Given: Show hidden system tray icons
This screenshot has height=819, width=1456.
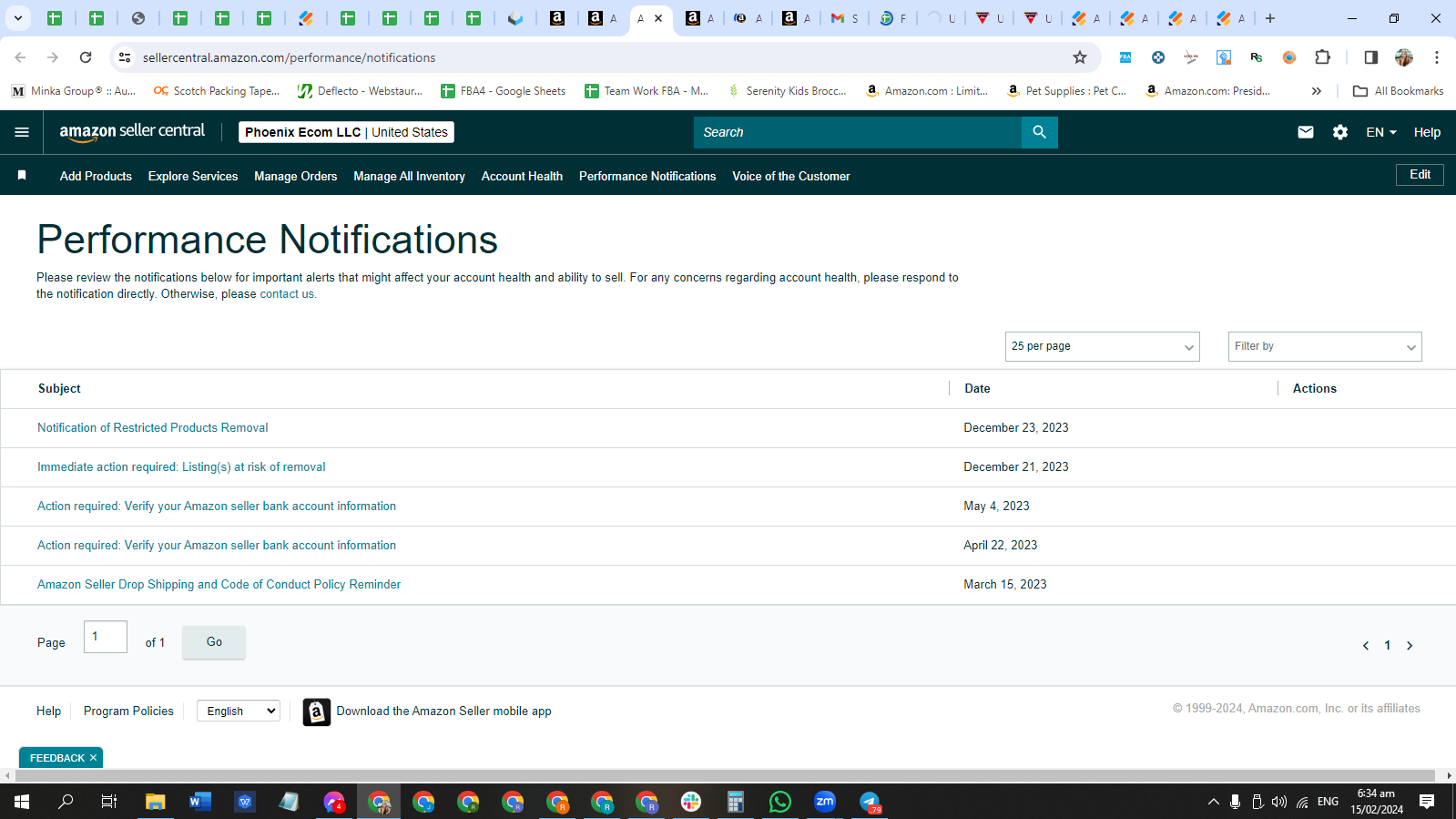Looking at the screenshot, I should tap(1213, 802).
